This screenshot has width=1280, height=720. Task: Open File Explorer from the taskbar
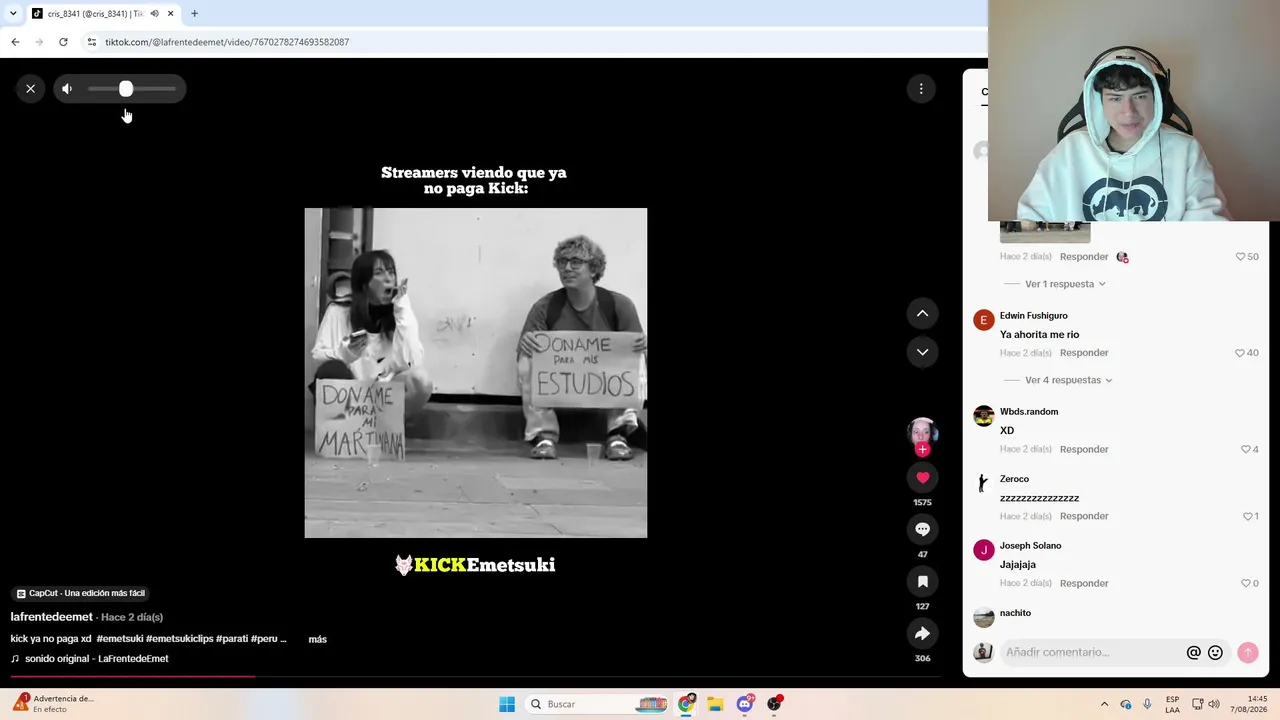[715, 704]
